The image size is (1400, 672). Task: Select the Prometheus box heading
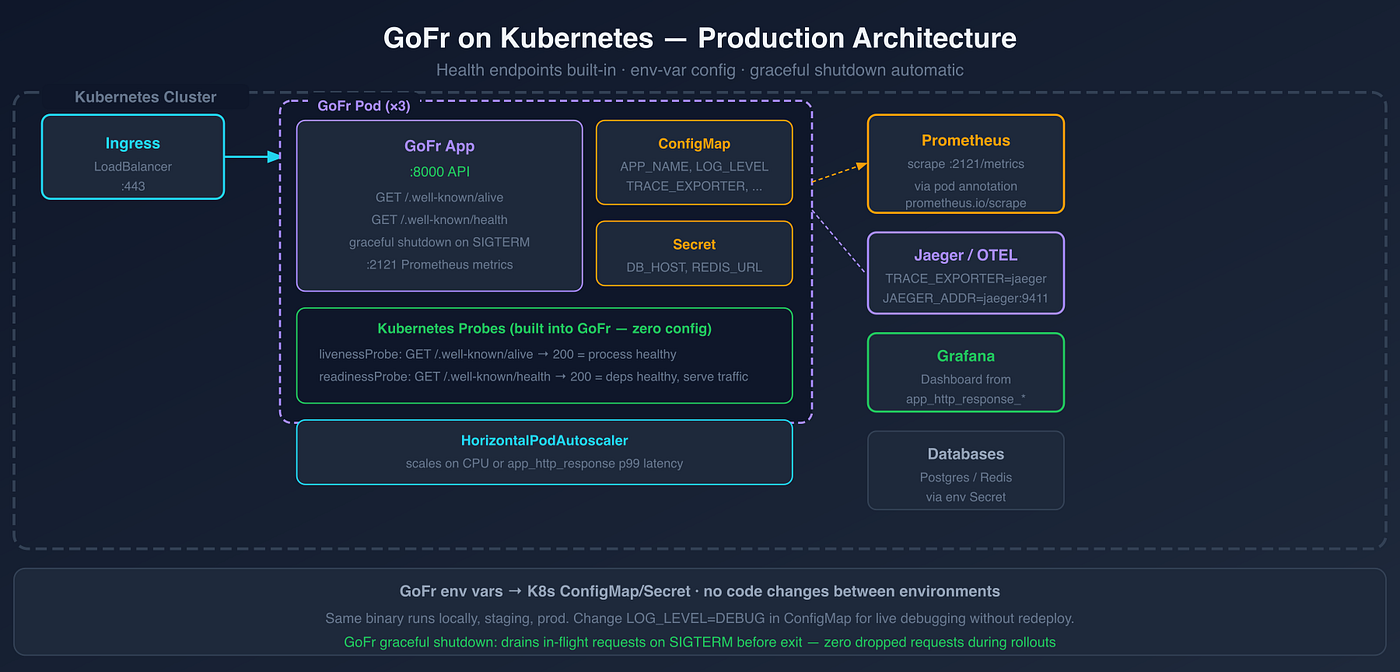click(x=966, y=140)
